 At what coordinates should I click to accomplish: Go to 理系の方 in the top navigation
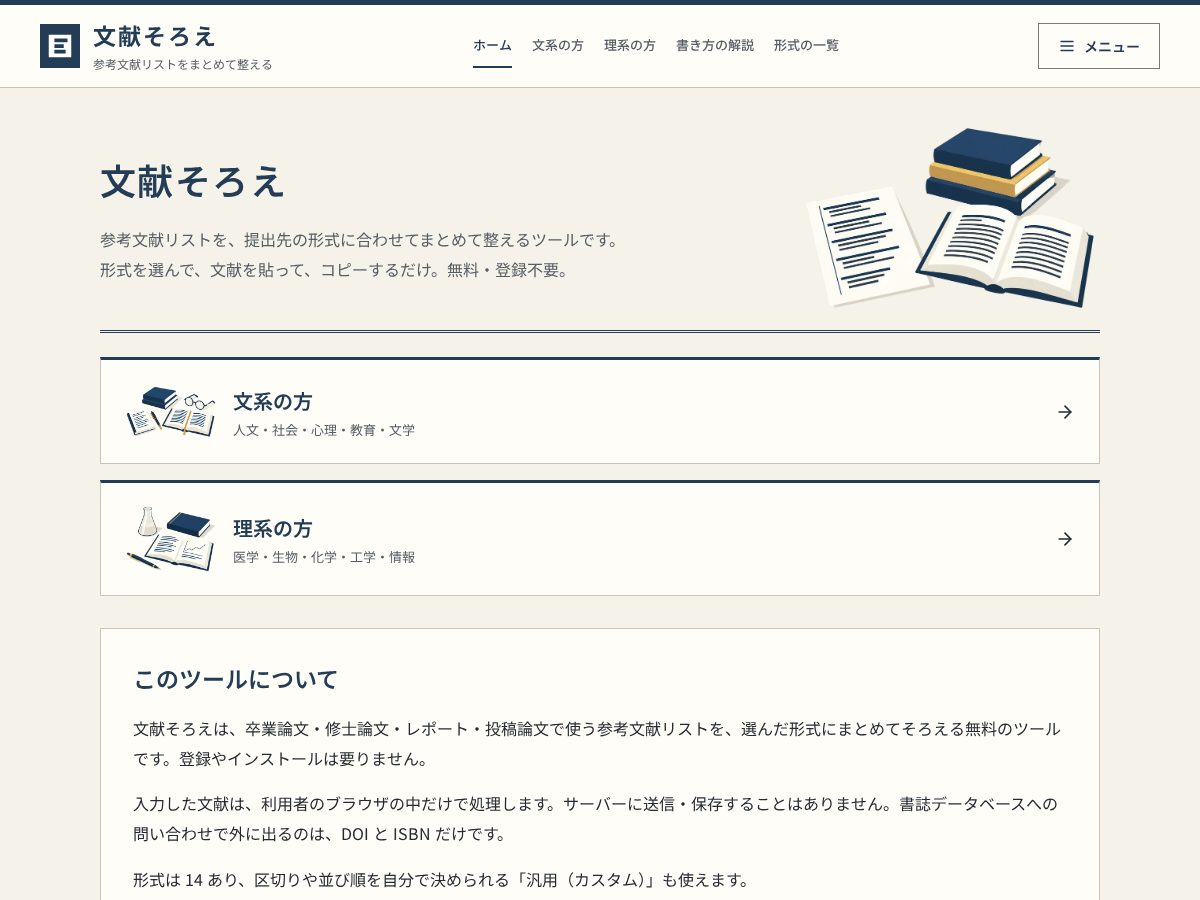pyautogui.click(x=630, y=45)
